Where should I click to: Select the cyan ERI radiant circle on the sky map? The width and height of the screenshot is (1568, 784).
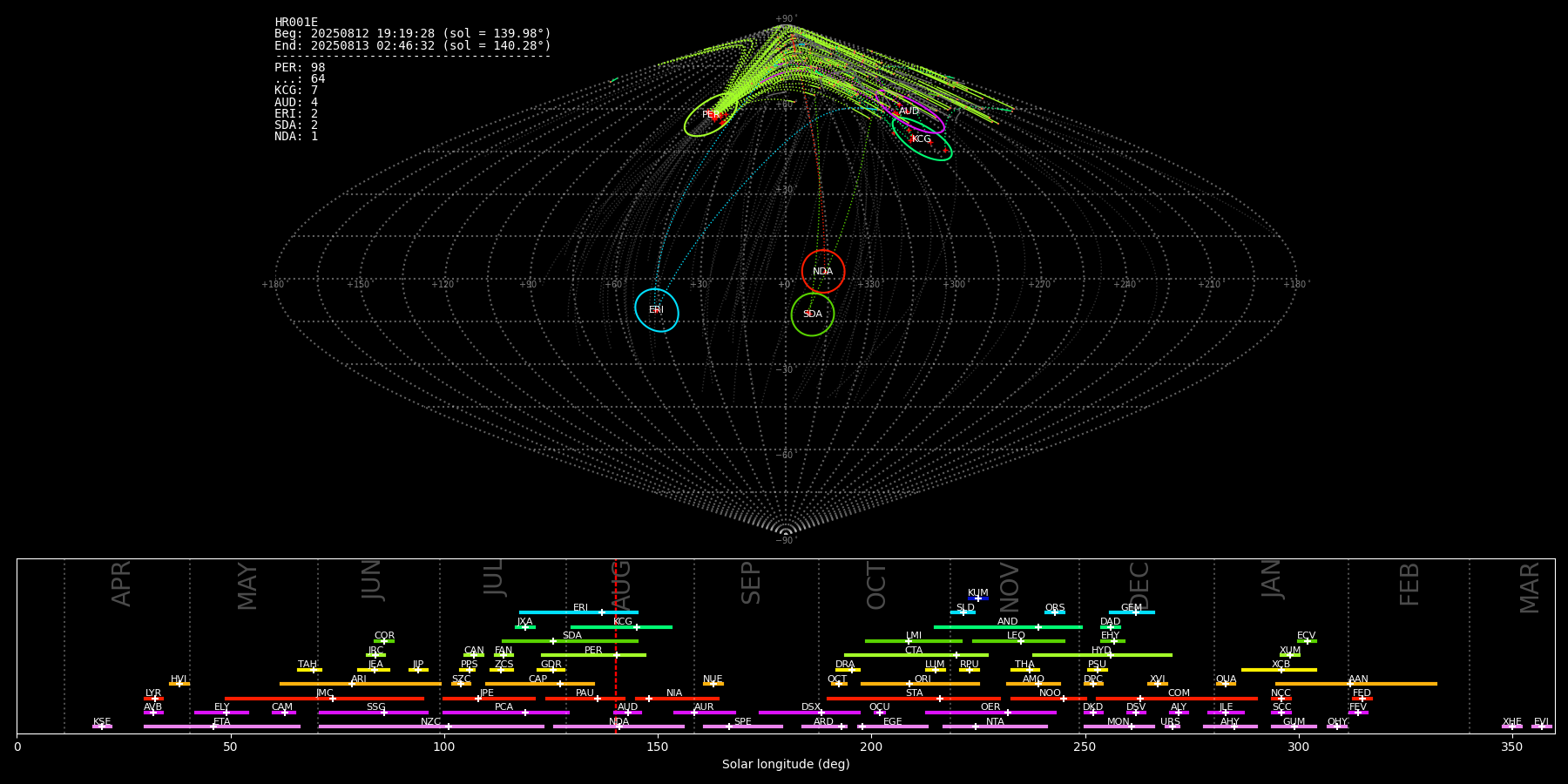tap(657, 310)
